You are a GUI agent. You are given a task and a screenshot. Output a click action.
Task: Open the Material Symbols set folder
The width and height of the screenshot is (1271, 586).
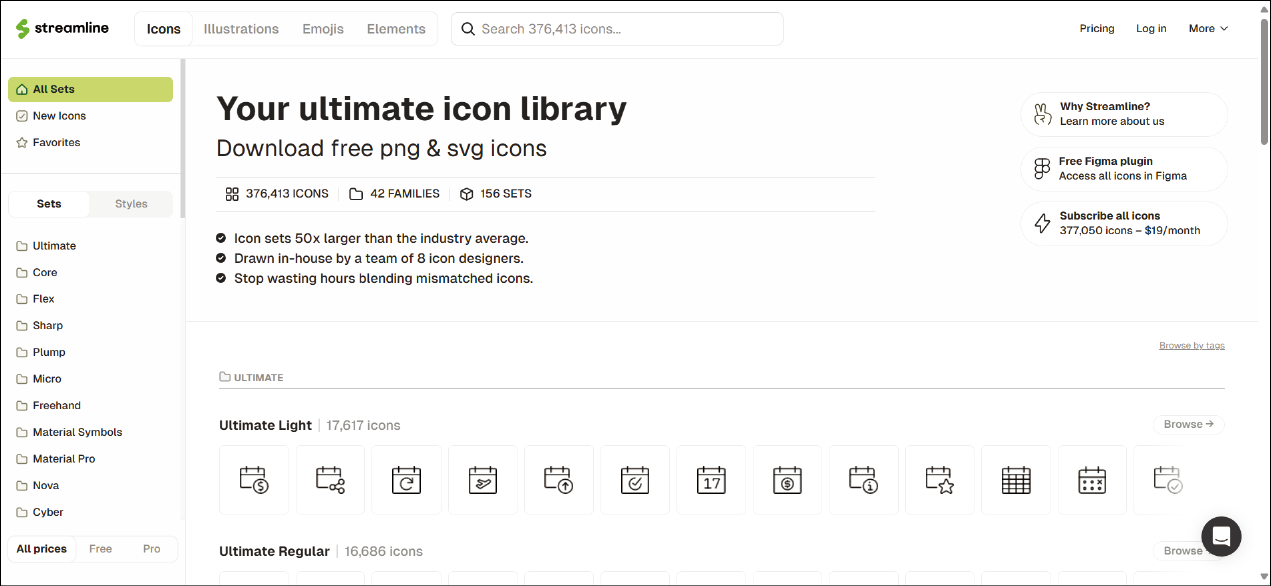[x=77, y=432]
